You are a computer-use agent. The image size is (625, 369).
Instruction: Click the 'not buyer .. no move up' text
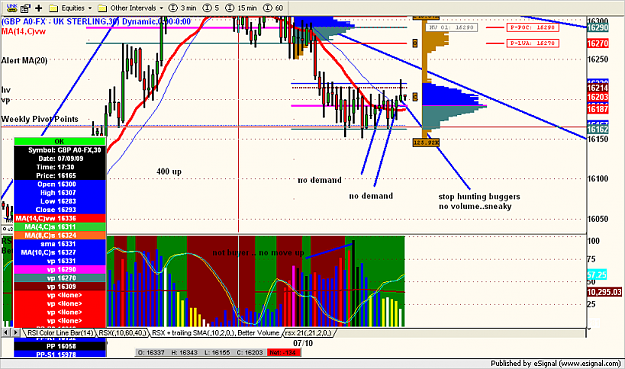click(x=258, y=253)
